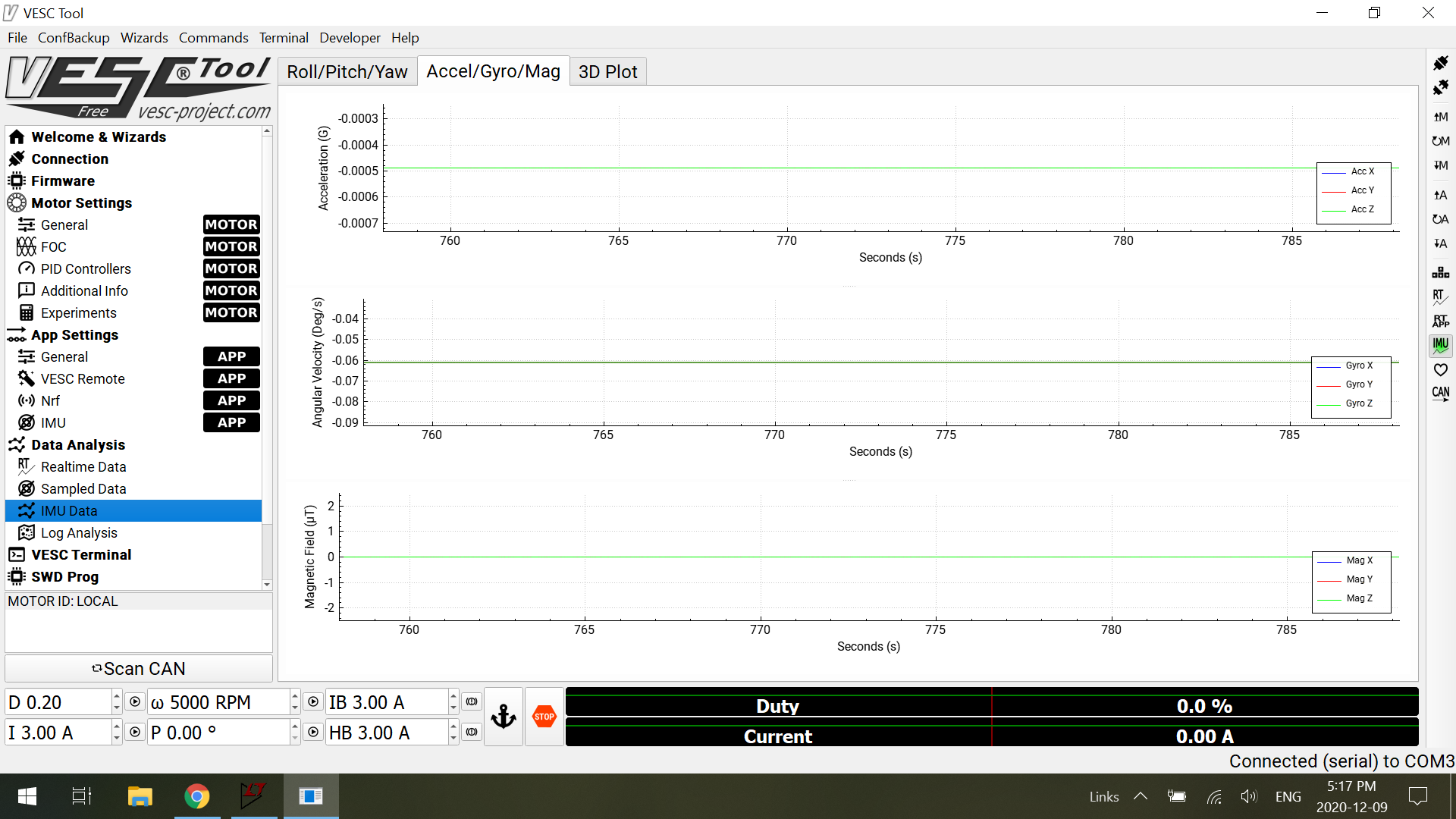Click the RT realtime data stream icon
1456x819 pixels.
click(x=1440, y=297)
